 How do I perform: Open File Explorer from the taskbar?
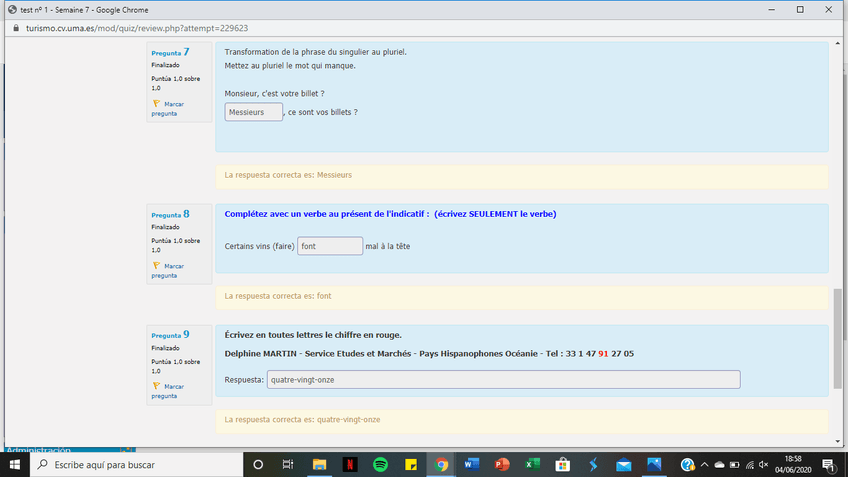point(319,465)
